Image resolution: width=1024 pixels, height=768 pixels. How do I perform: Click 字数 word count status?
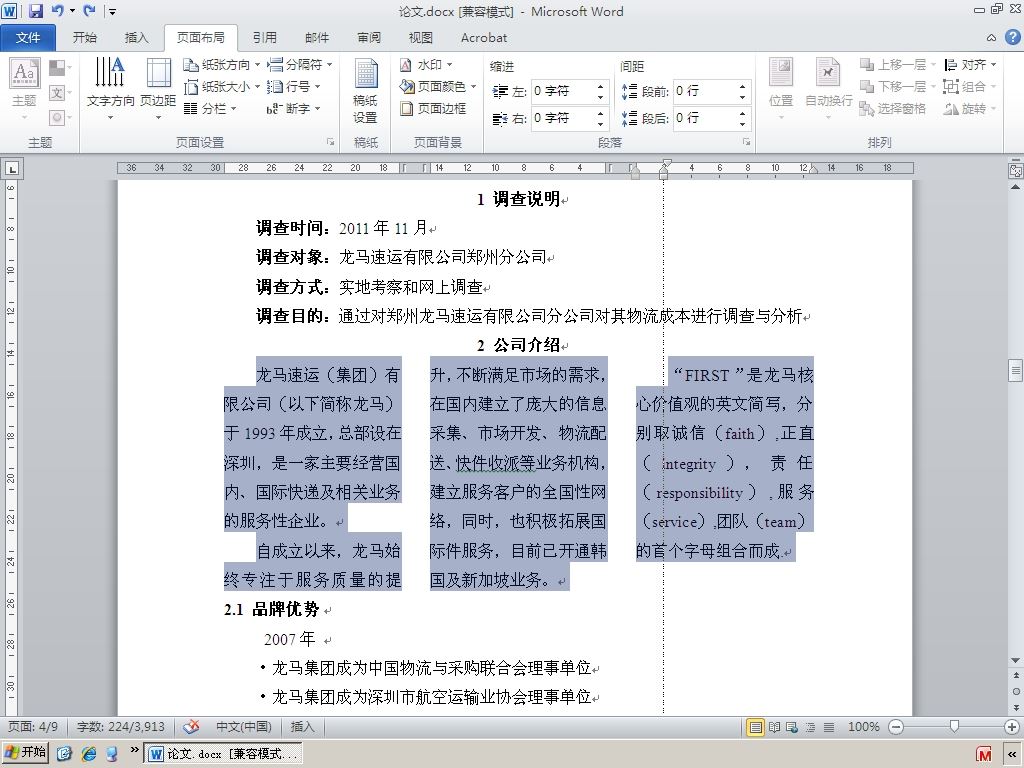pyautogui.click(x=121, y=727)
